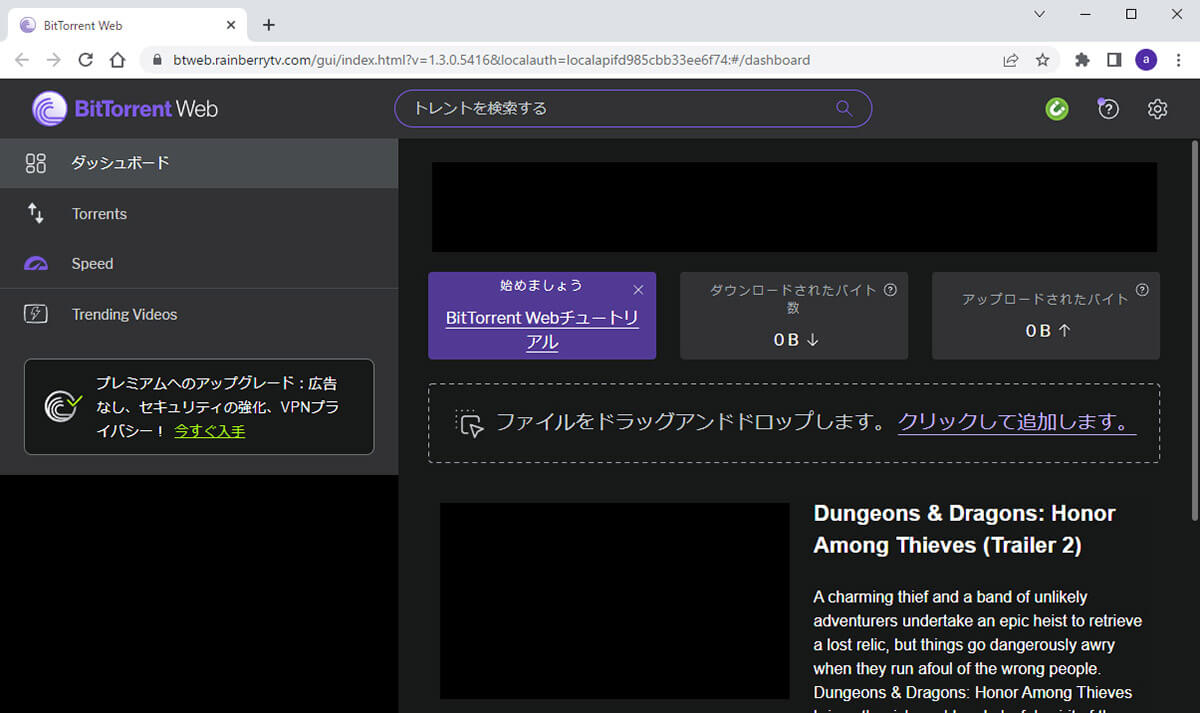The image size is (1200, 713).
Task: Click the 0 B downloaded bytes value
Action: (795, 340)
